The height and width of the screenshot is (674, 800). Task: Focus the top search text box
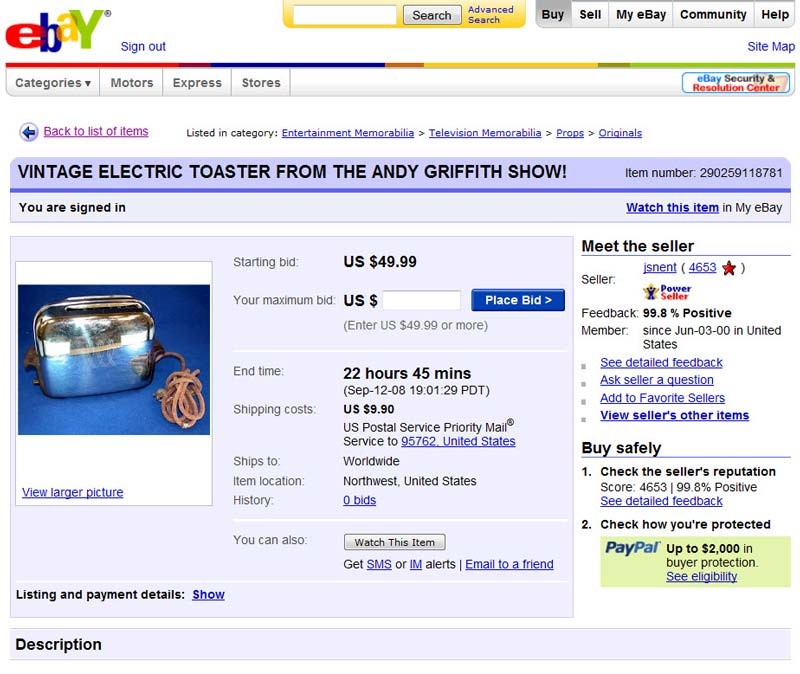click(x=344, y=15)
